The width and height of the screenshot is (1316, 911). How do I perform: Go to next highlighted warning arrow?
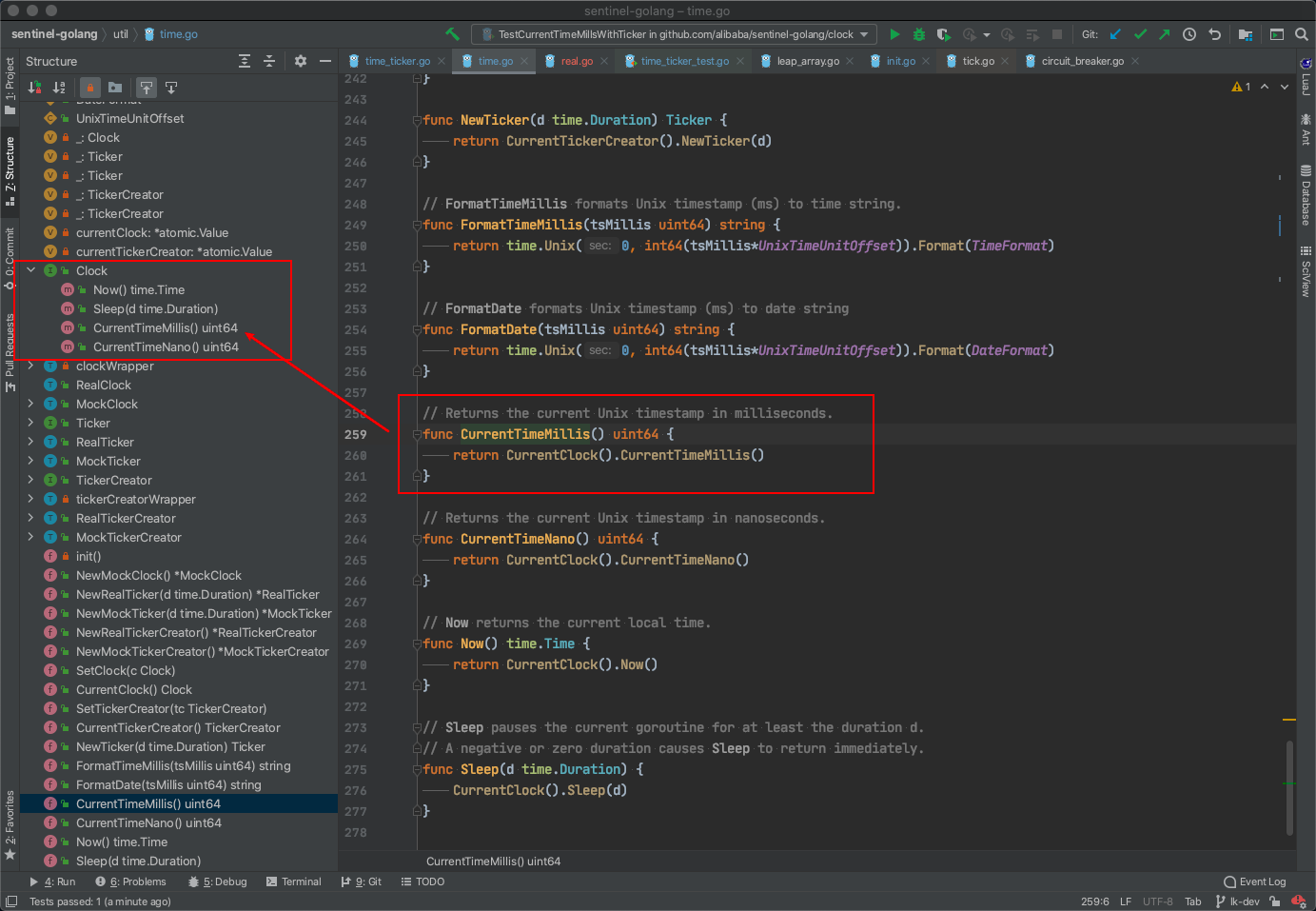tap(1285, 87)
